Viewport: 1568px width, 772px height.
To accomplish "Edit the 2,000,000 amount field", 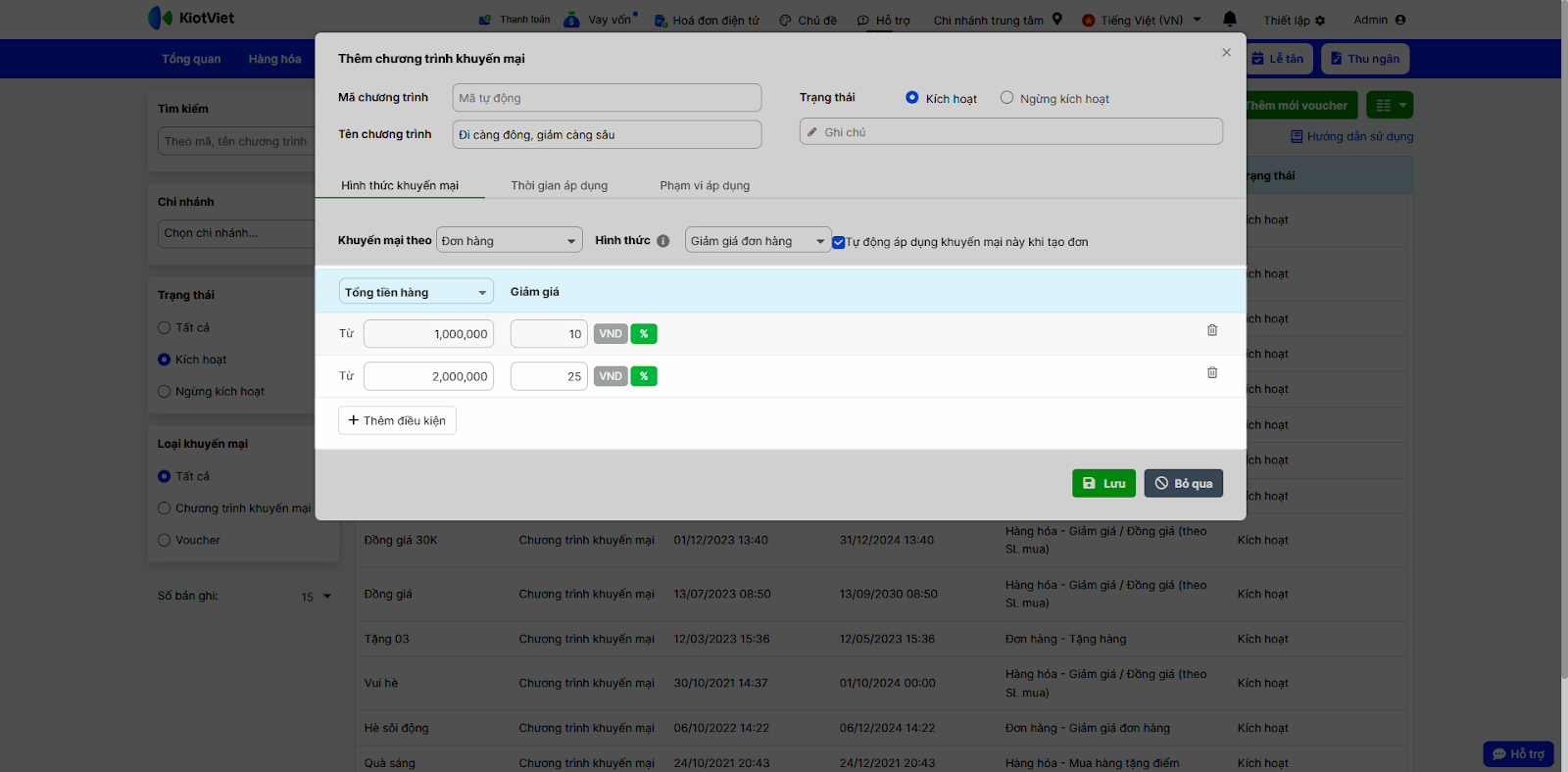I will pyautogui.click(x=428, y=376).
